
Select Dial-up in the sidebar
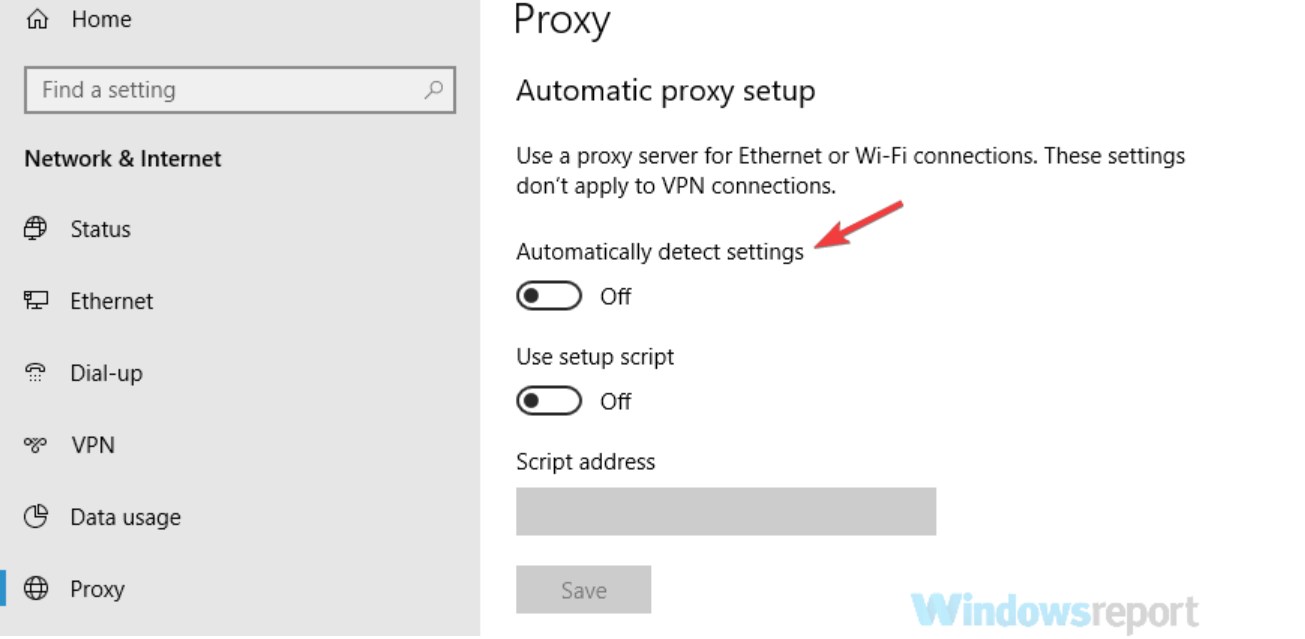coord(106,373)
